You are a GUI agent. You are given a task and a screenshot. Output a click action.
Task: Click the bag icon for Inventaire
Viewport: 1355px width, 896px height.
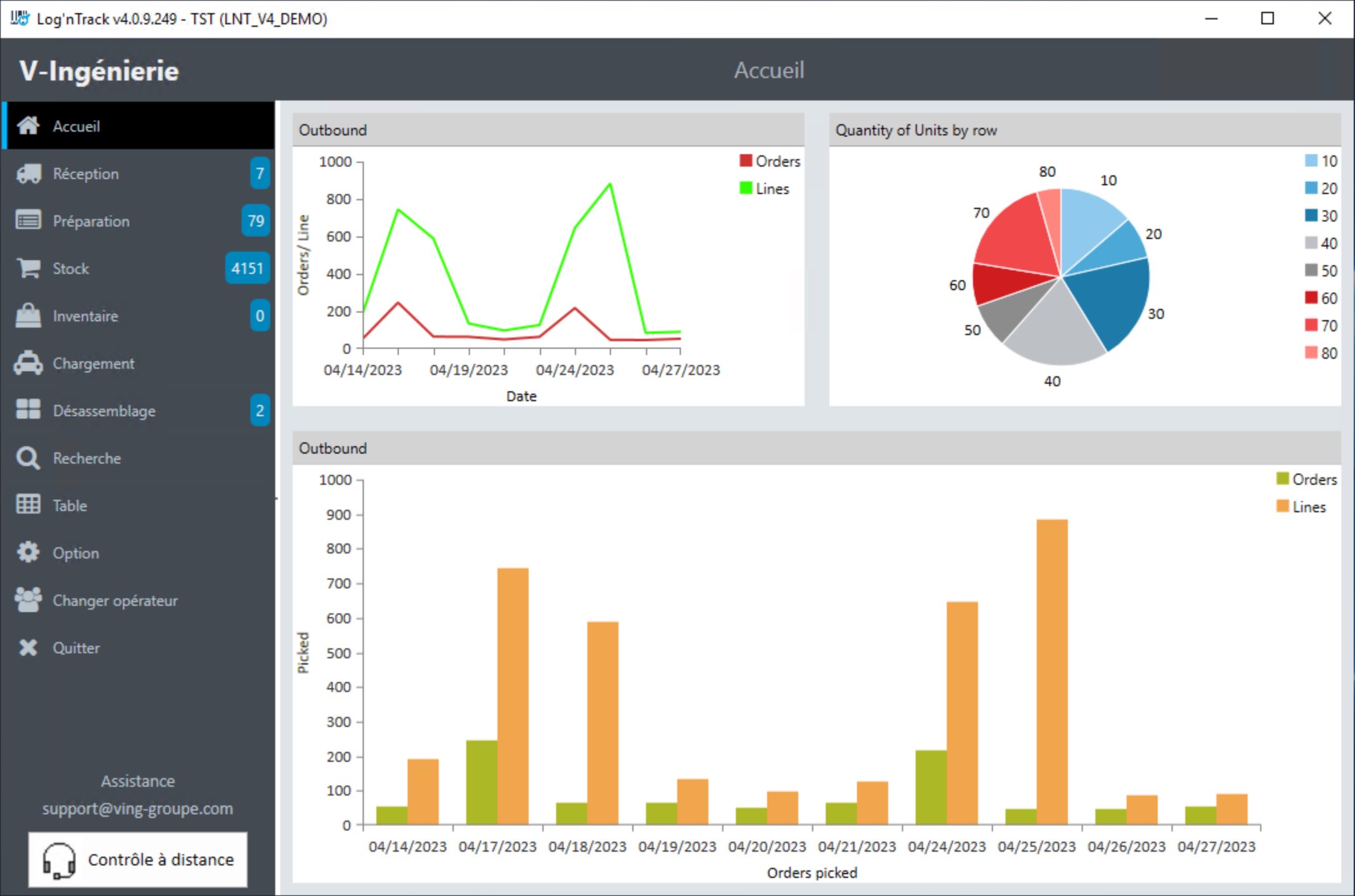click(29, 316)
